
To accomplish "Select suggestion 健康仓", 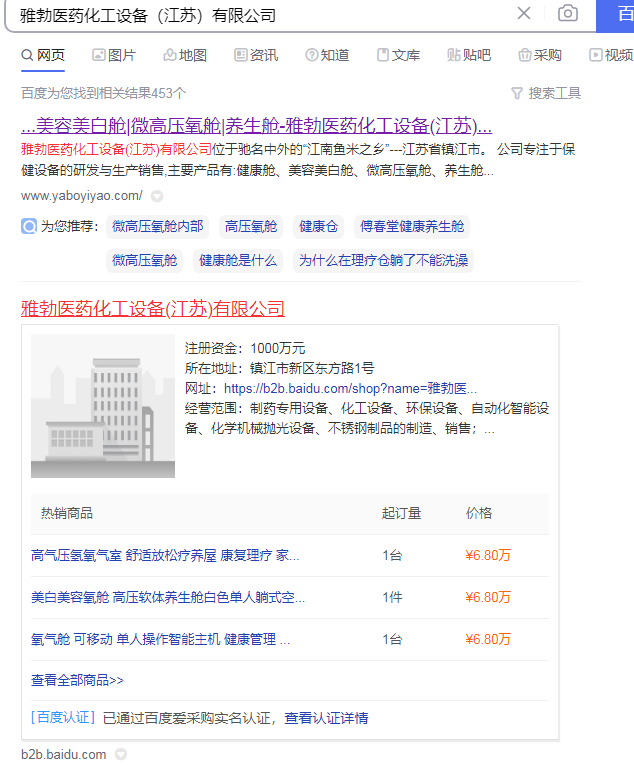I will [x=319, y=226].
